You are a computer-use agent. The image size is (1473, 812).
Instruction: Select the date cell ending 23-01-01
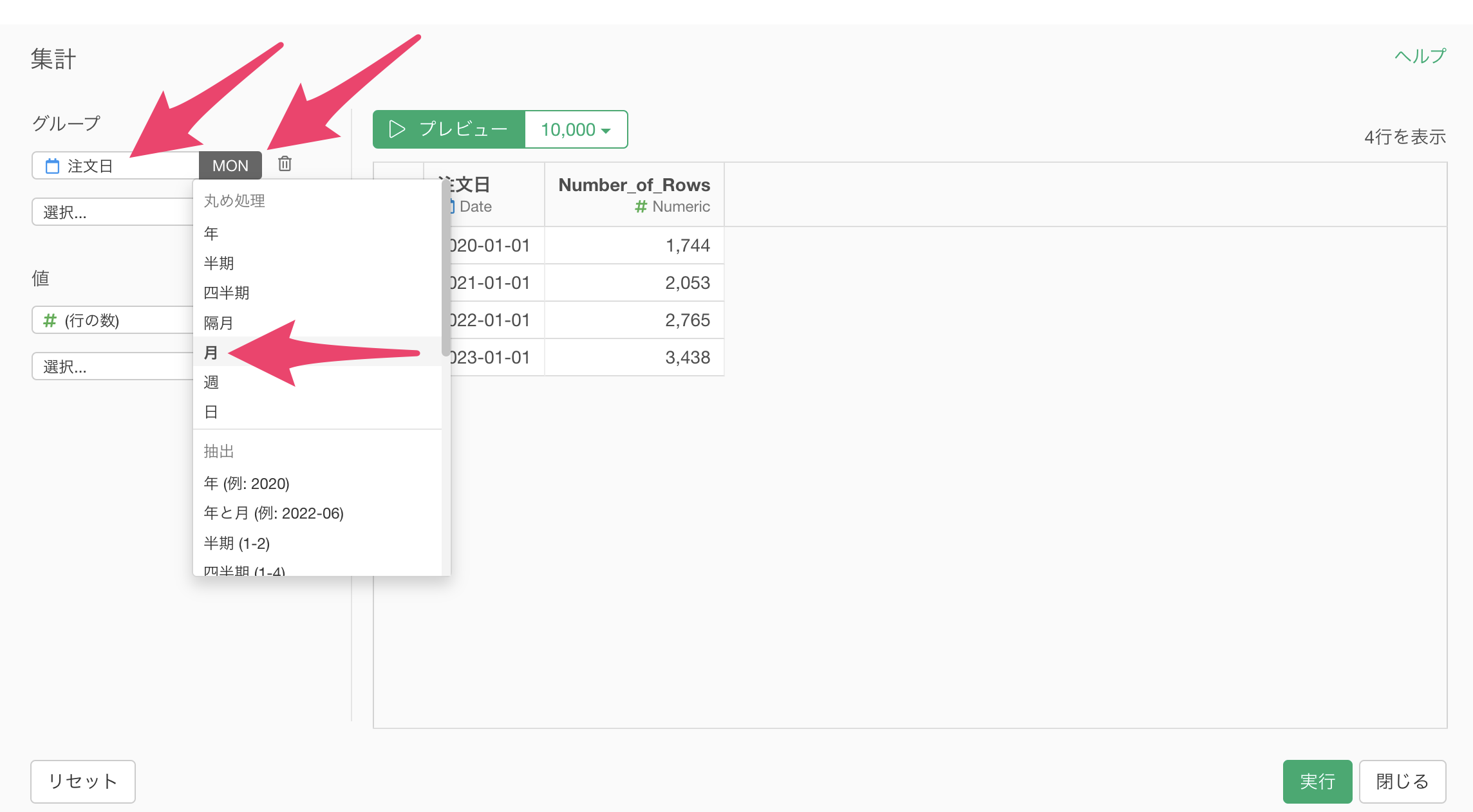click(497, 357)
